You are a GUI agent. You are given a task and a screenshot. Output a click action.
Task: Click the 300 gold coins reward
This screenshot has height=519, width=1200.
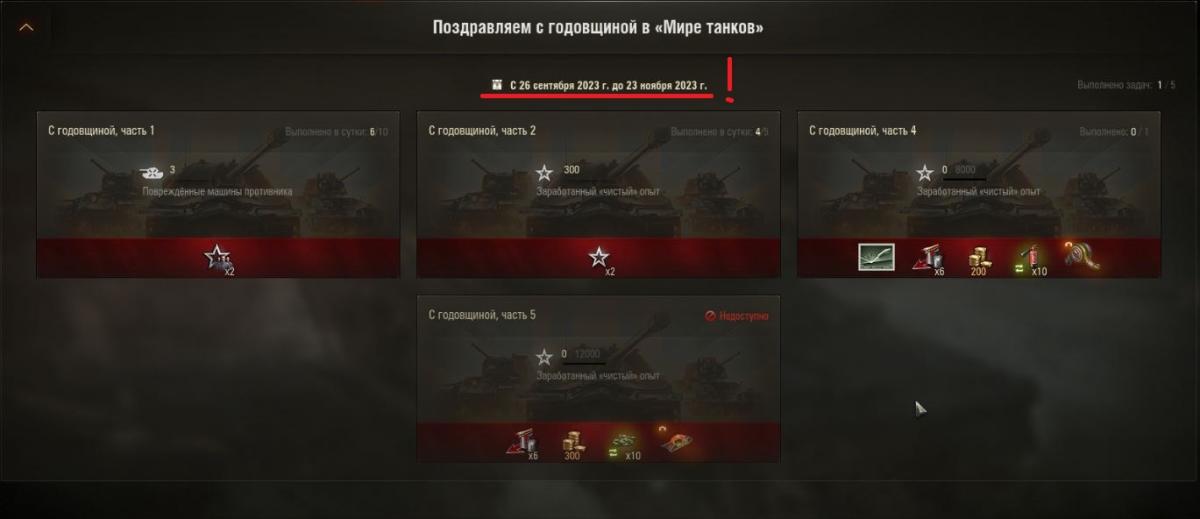pyautogui.click(x=573, y=443)
